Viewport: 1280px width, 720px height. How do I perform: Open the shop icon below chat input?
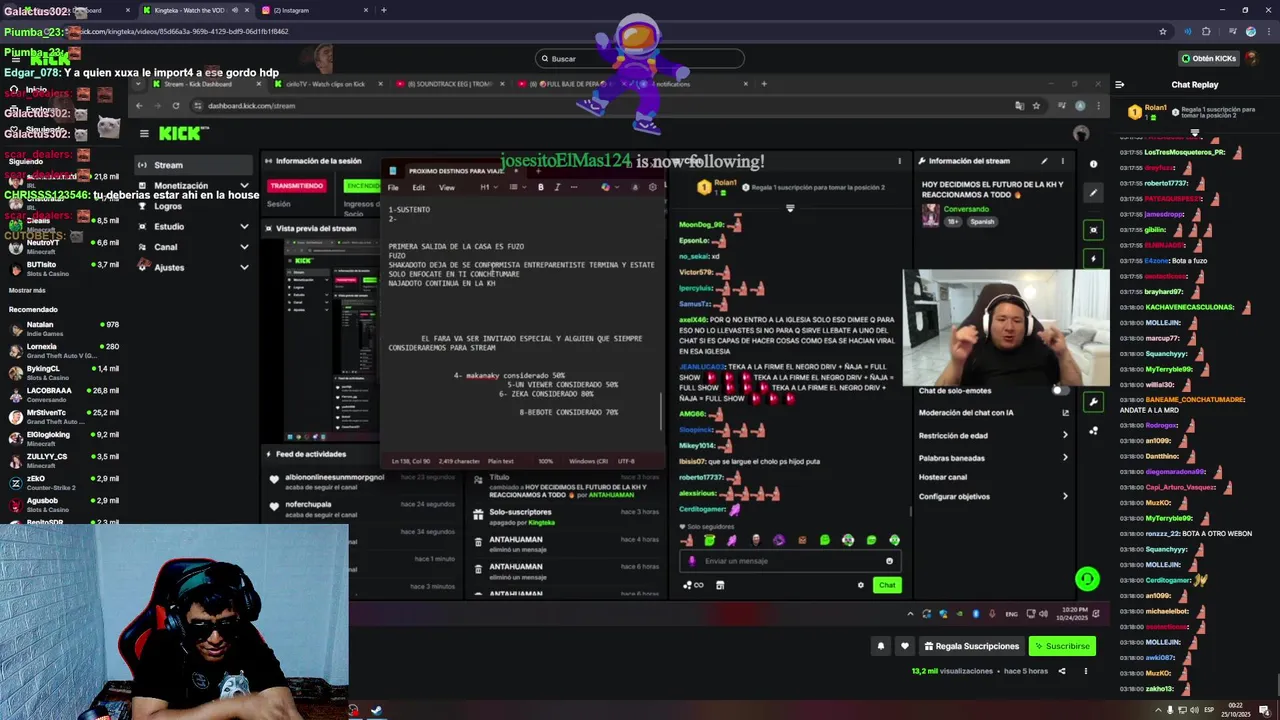(720, 585)
